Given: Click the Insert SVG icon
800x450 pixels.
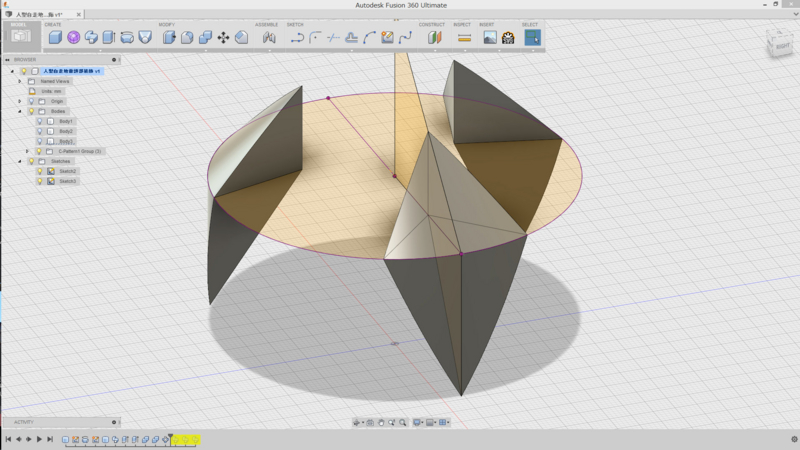Looking at the screenshot, I should pos(508,37).
